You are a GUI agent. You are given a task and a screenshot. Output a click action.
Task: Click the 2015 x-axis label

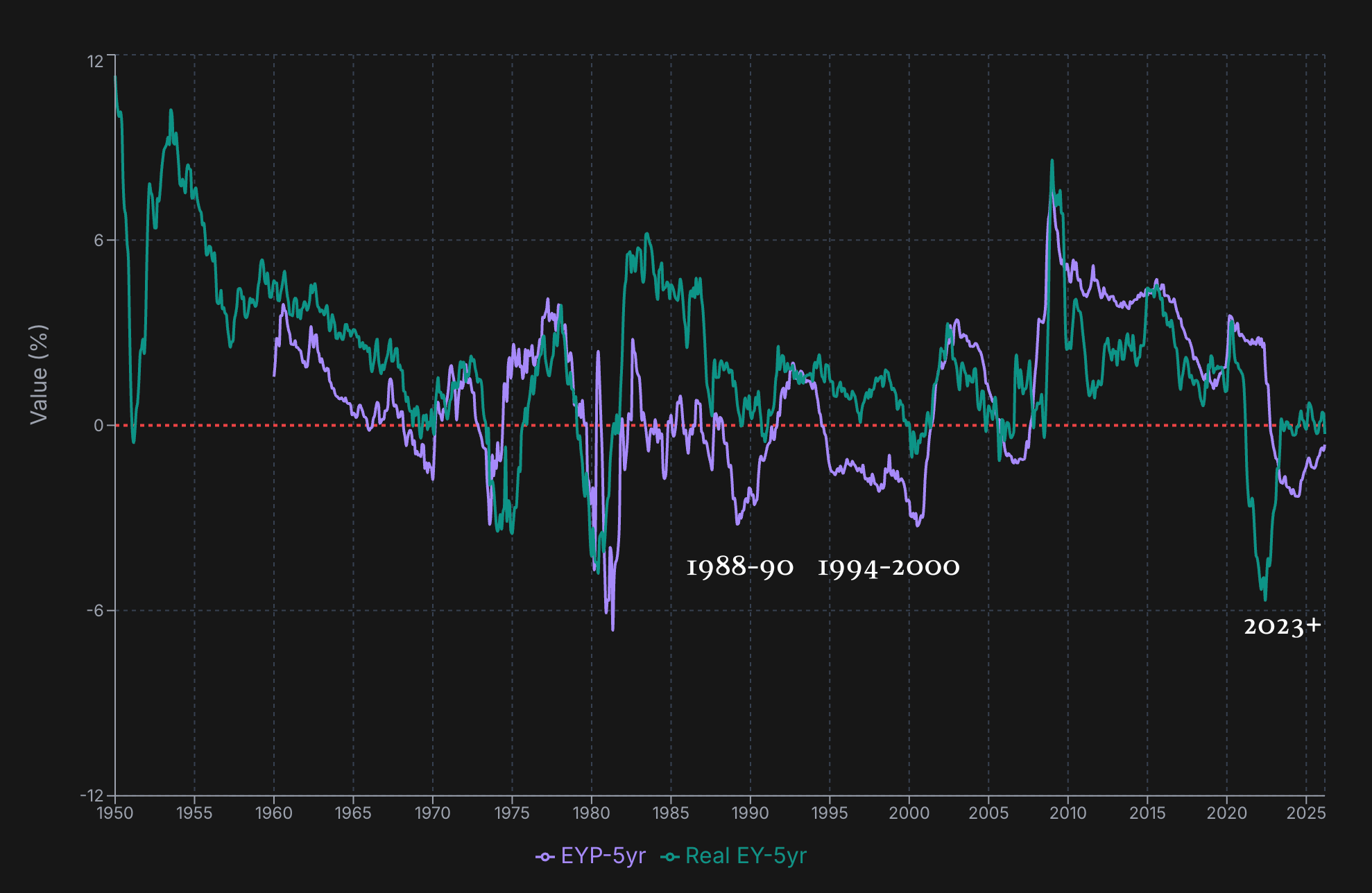pos(1147,813)
